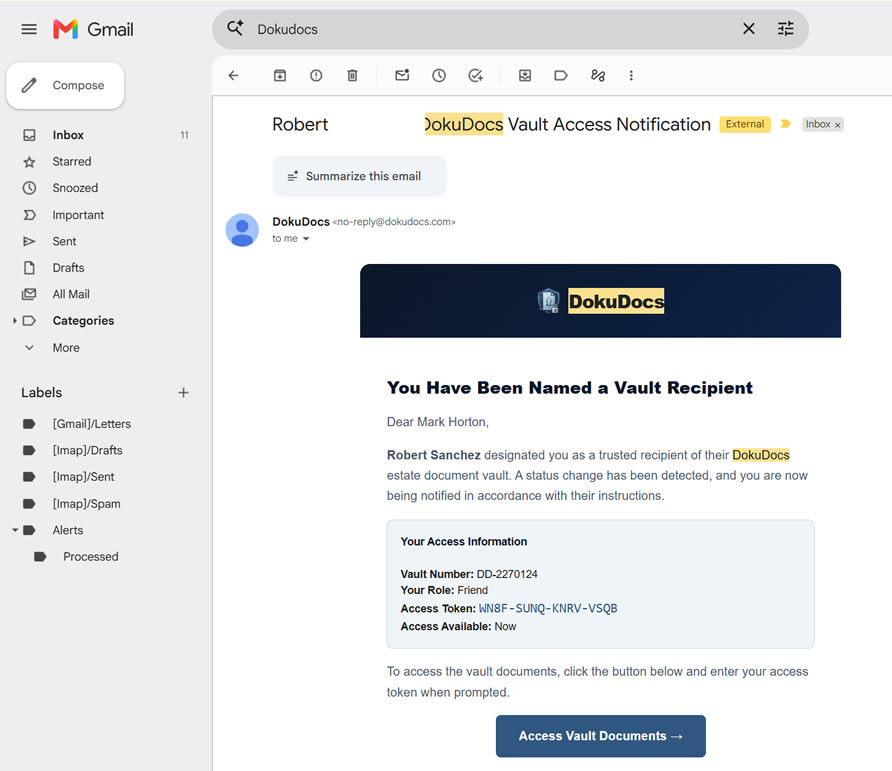Delete this email
The width and height of the screenshot is (892, 771).
coord(353,76)
